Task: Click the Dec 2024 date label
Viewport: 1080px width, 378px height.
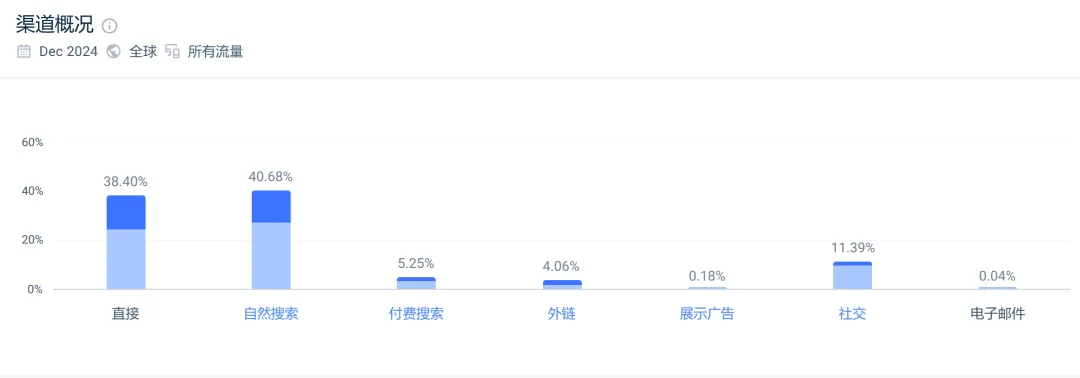Action: pos(68,52)
